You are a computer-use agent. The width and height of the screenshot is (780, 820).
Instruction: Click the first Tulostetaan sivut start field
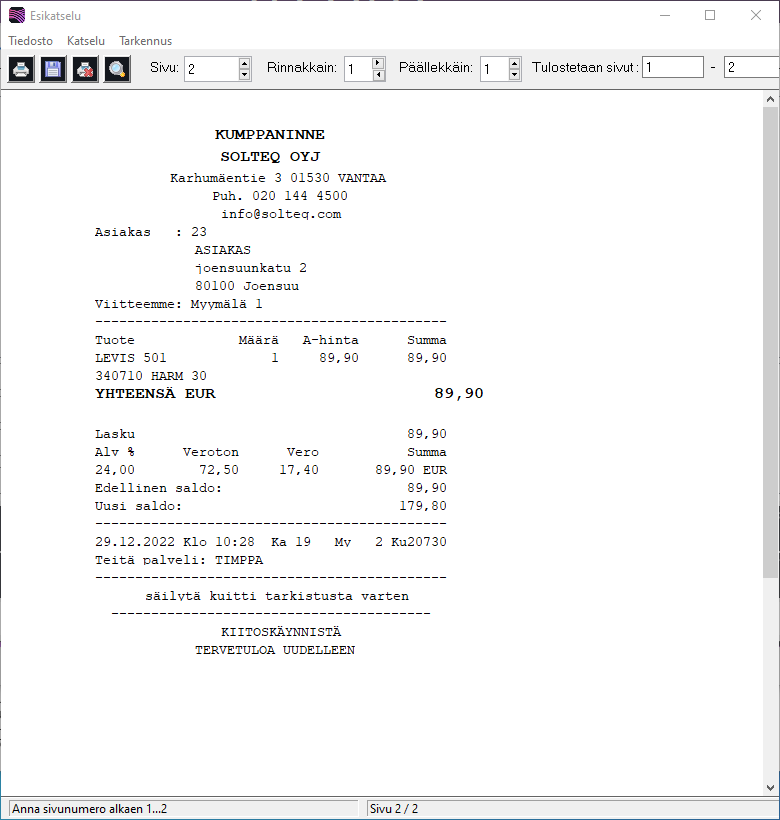pos(672,68)
